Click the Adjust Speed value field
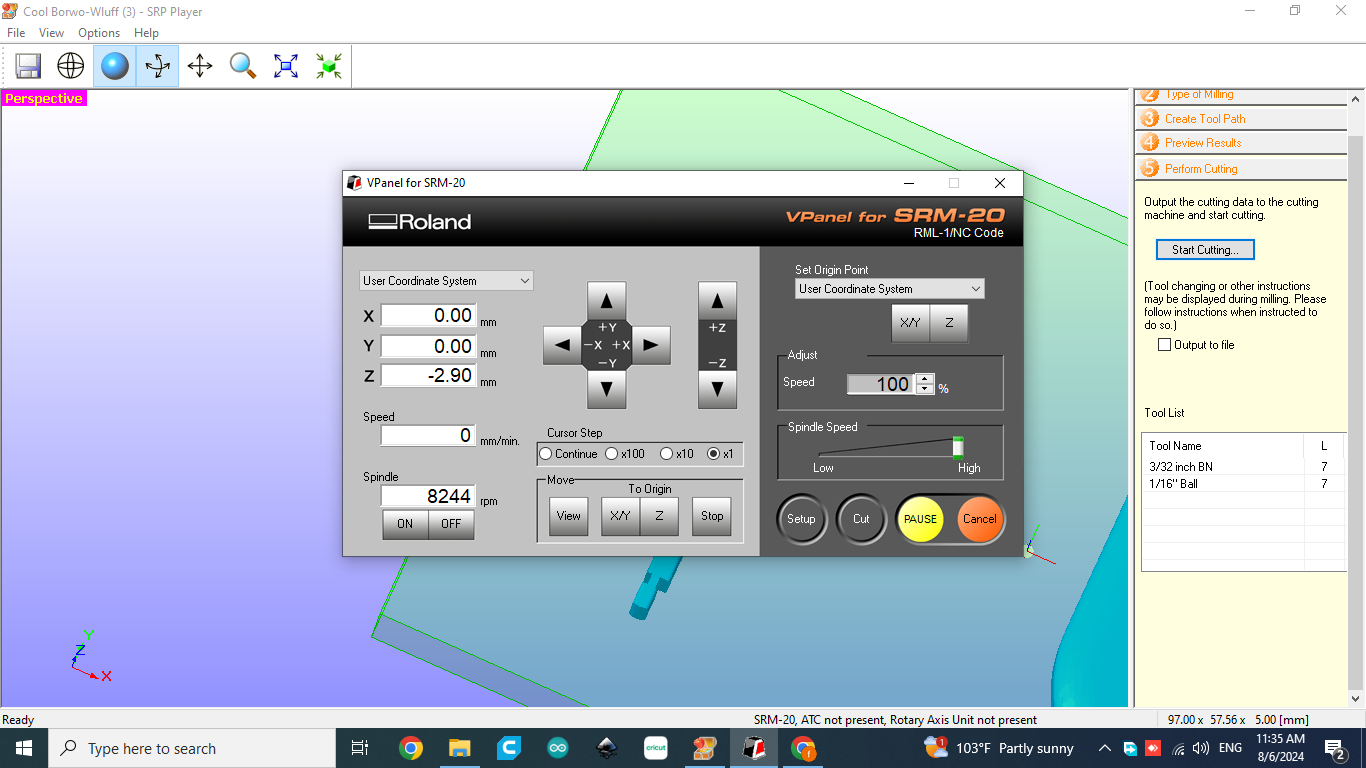Viewport: 1366px width, 768px height. 880,384
